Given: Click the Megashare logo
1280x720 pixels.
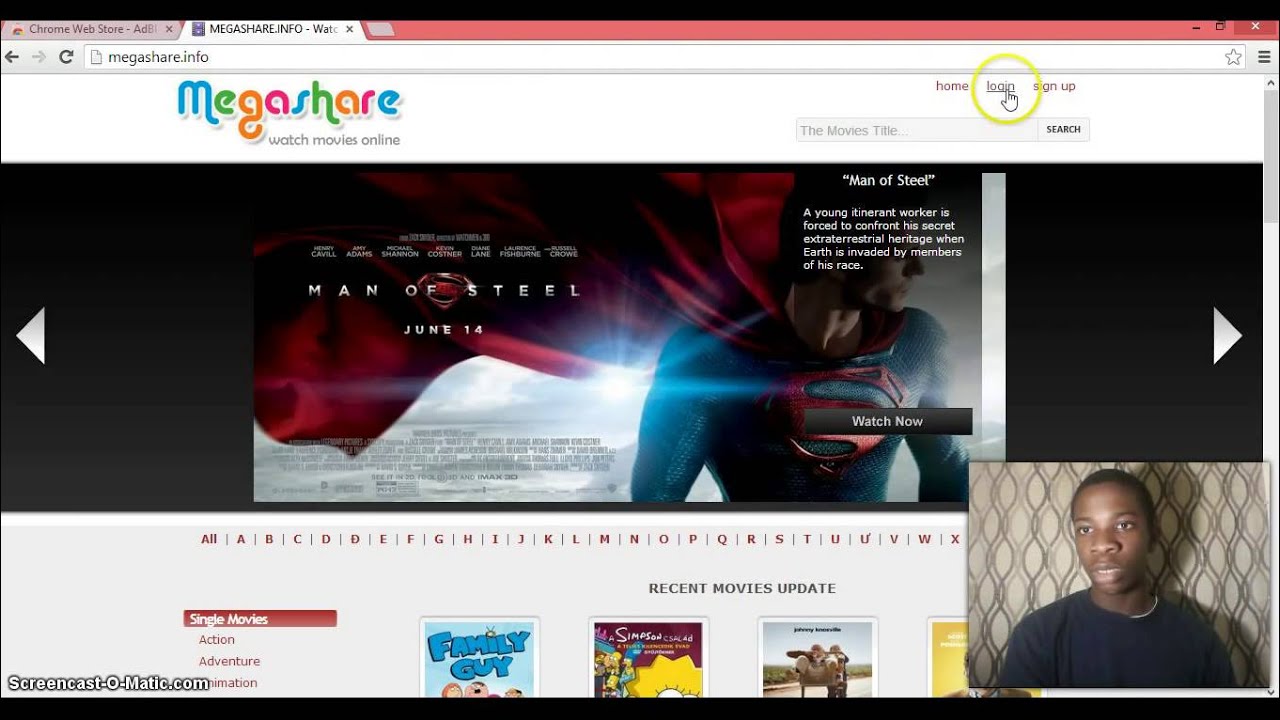Looking at the screenshot, I should coord(290,112).
